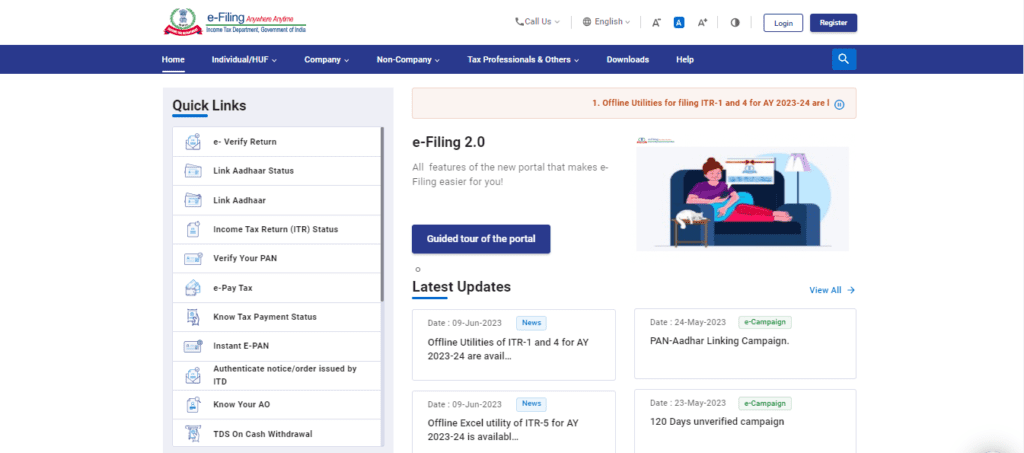Click the globe icon beside English
This screenshot has width=1024, height=453.
[587, 22]
